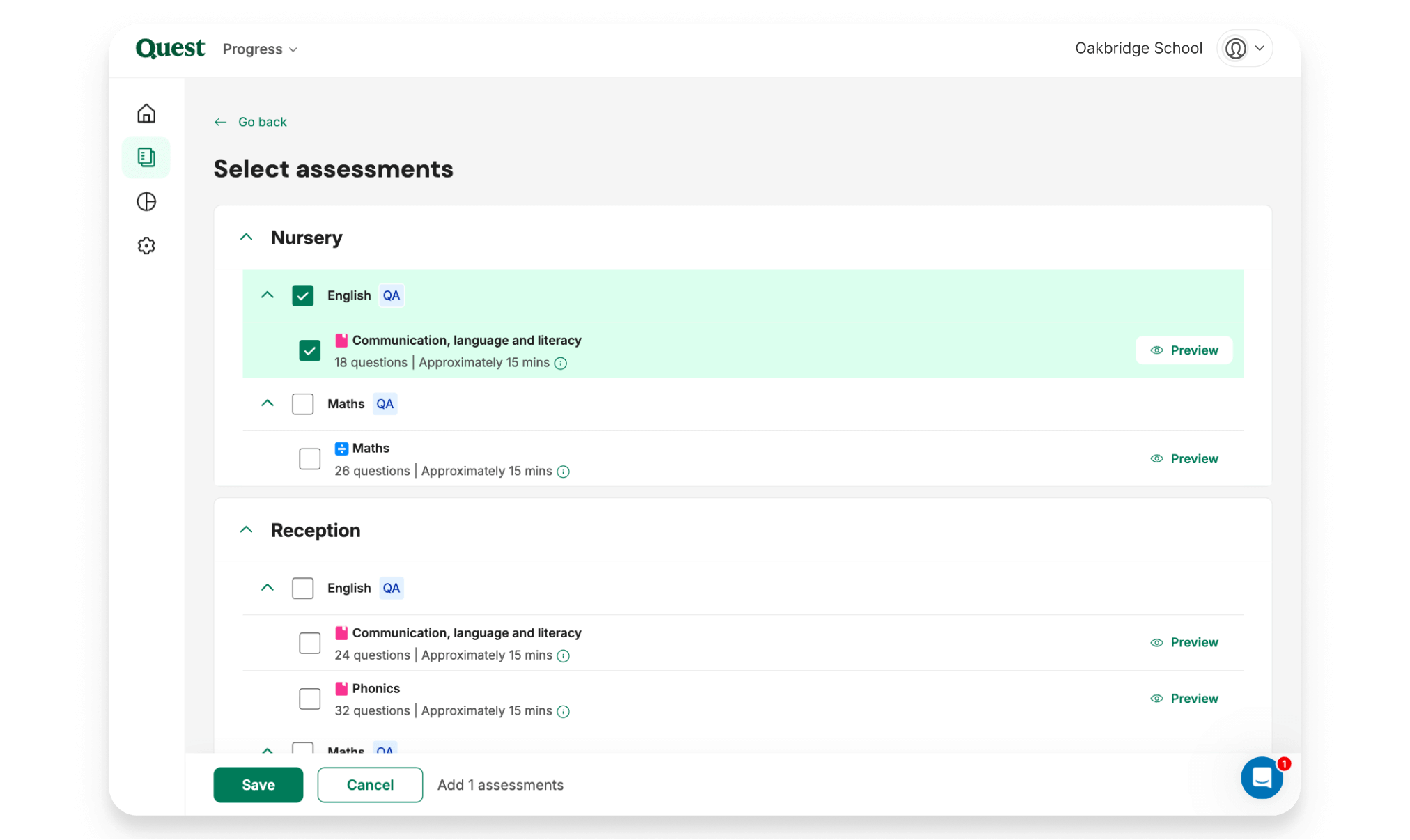Collapse the Nursery section
The image size is (1410, 840).
point(246,238)
